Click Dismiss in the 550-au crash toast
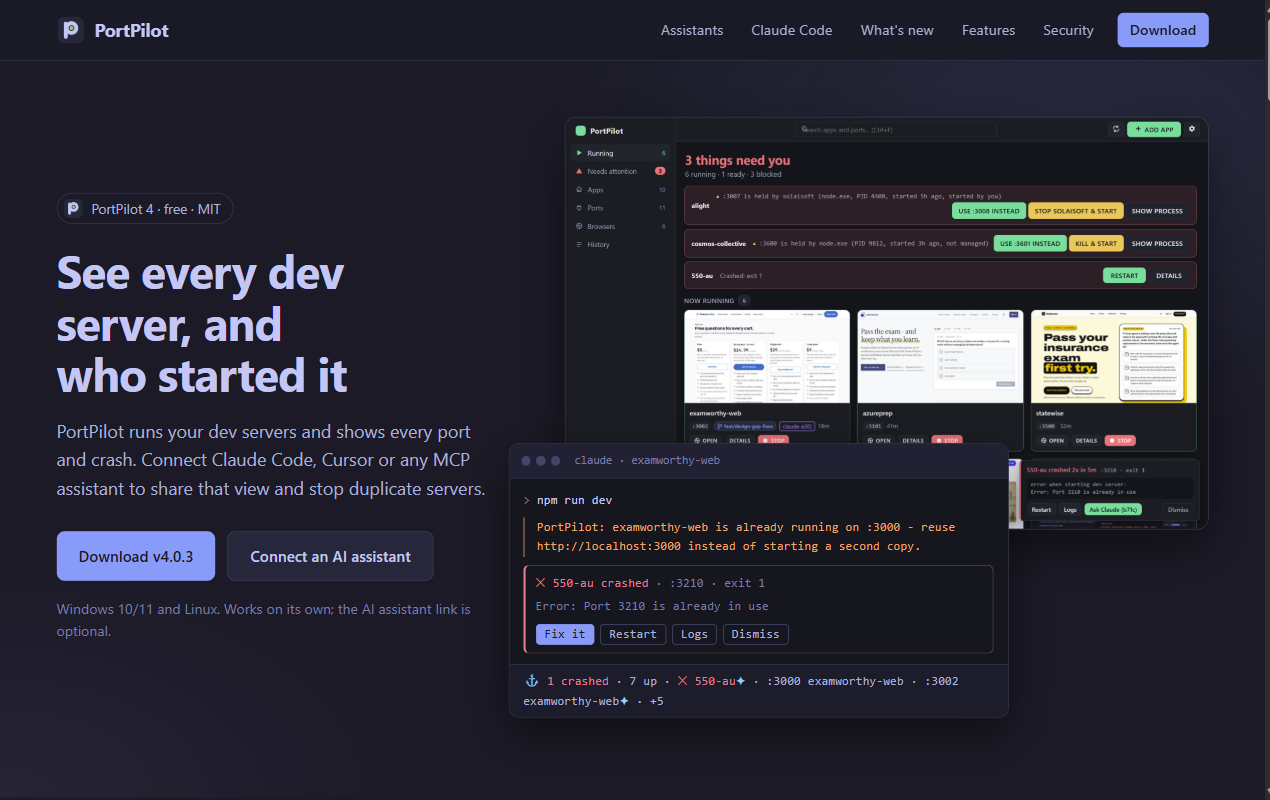The image size is (1270, 800). tap(1179, 509)
